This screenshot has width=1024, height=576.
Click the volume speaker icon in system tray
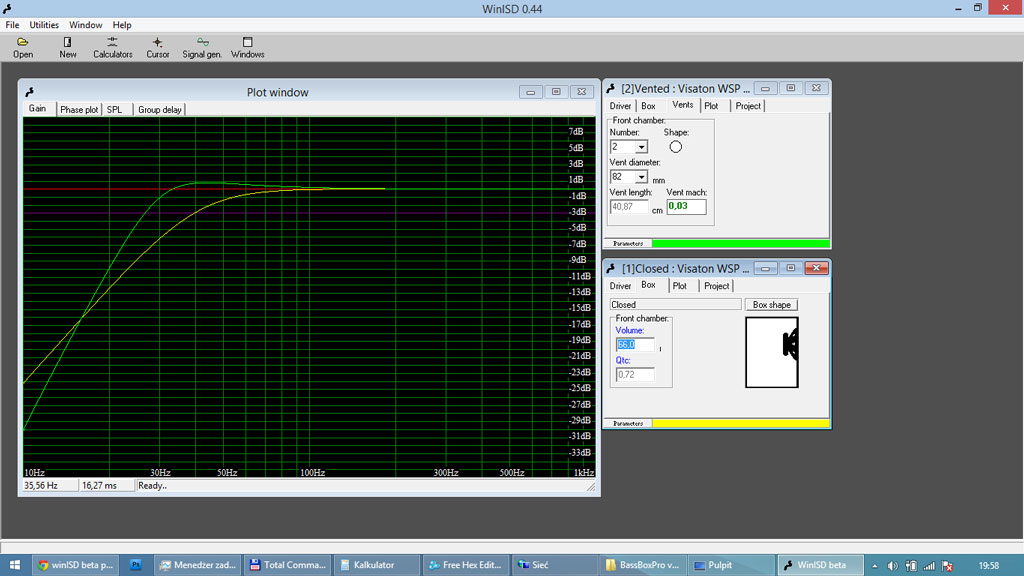(891, 566)
